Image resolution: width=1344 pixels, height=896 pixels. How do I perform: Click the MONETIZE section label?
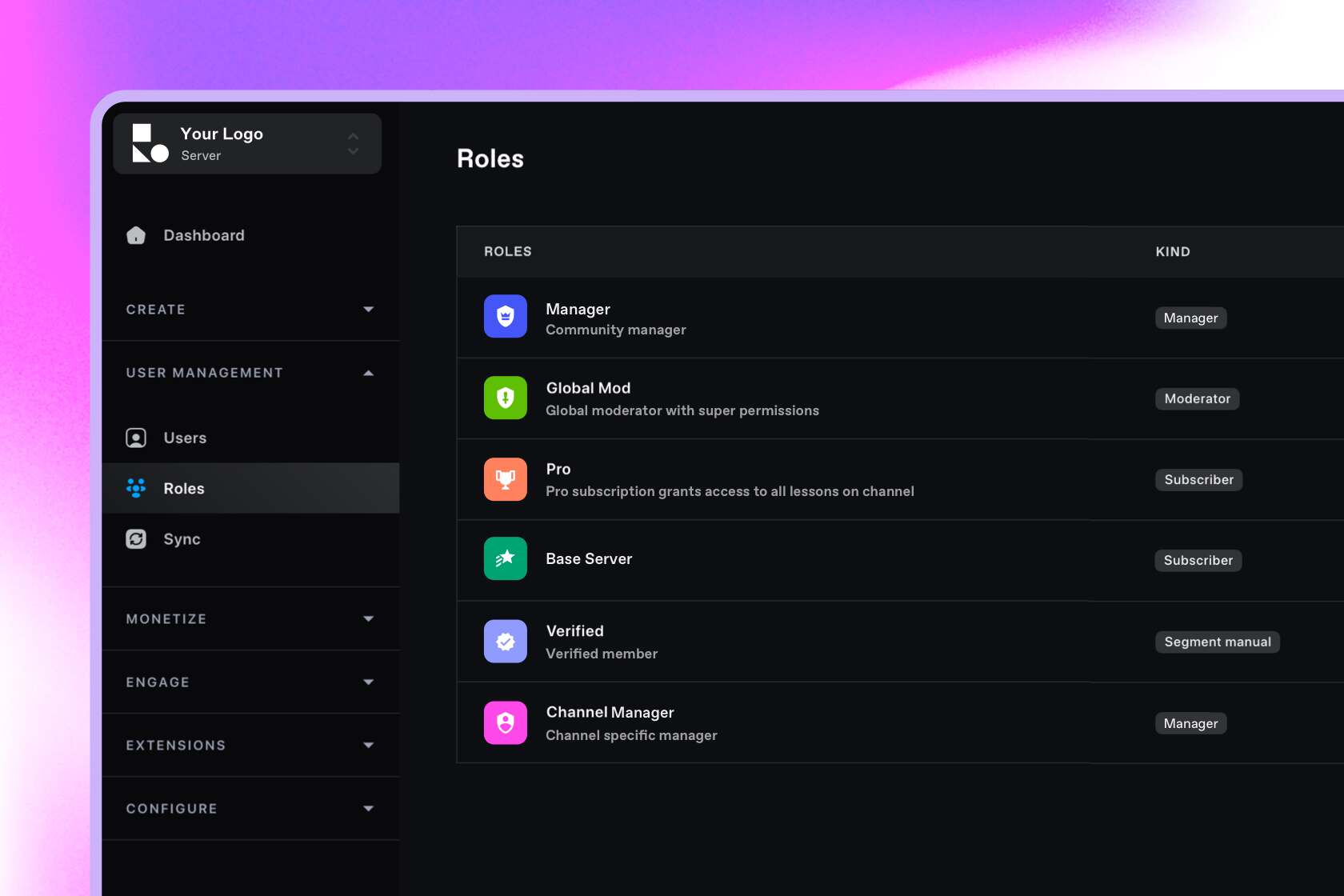166,619
